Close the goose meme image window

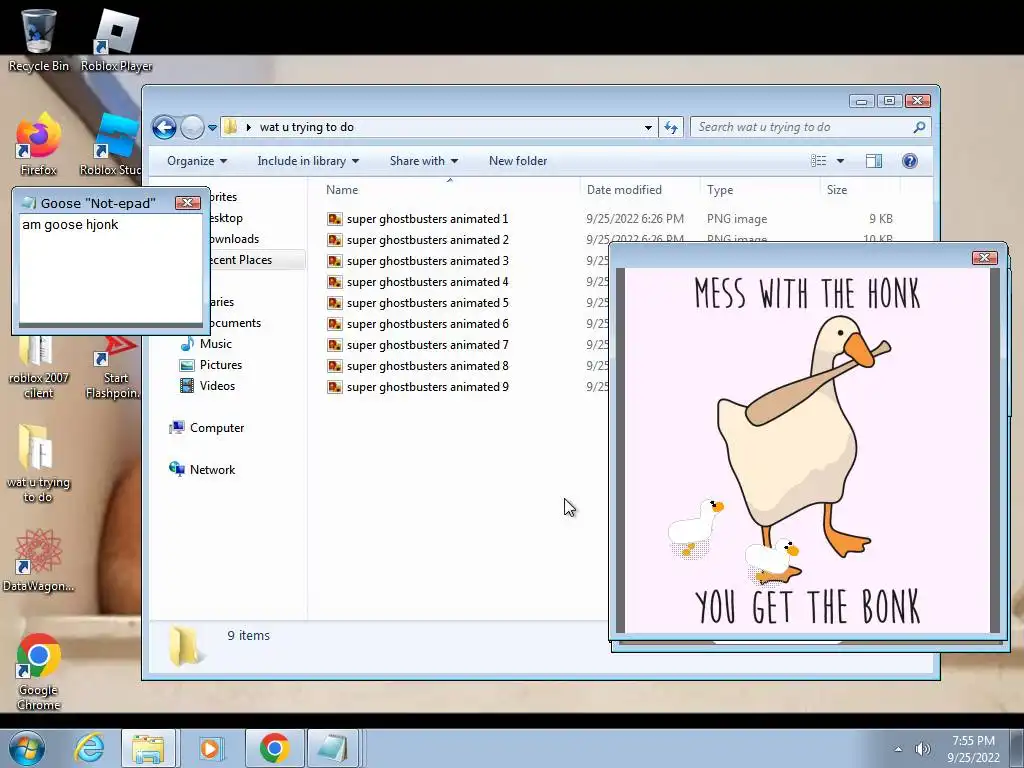984,257
